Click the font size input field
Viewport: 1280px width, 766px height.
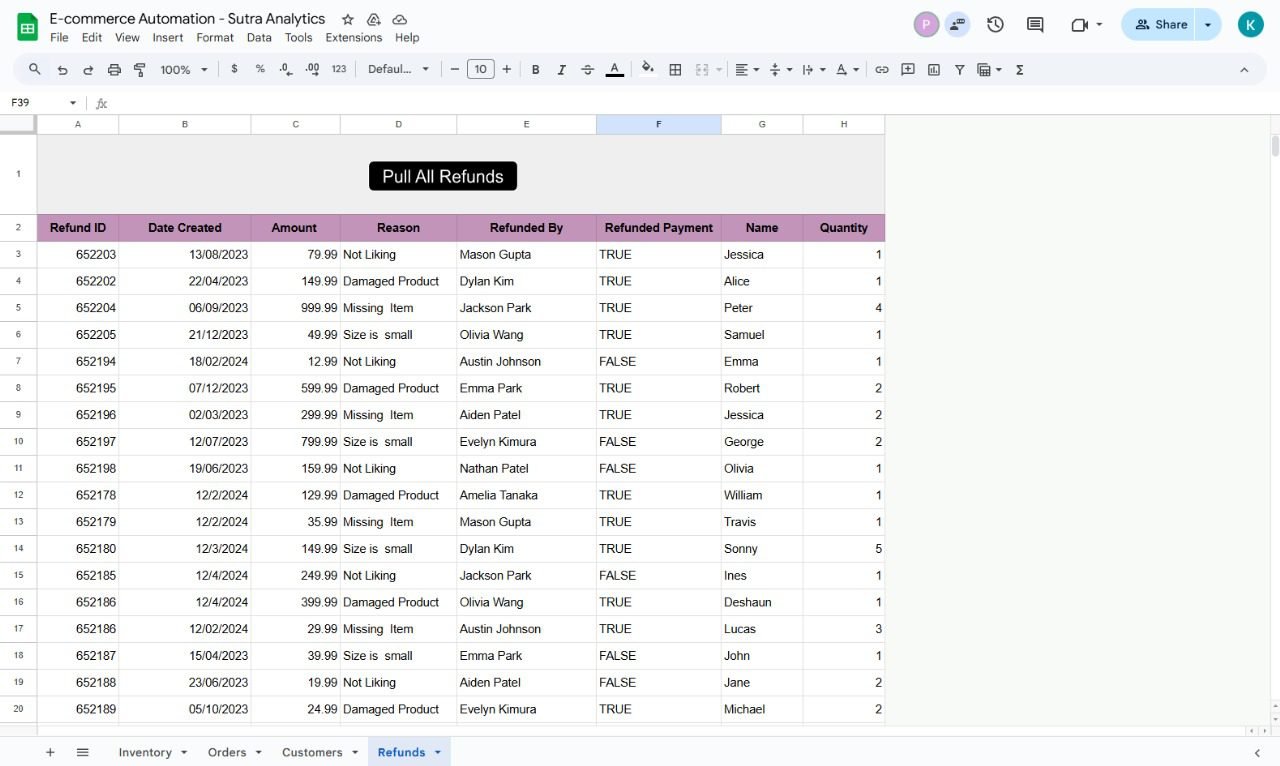[481, 70]
